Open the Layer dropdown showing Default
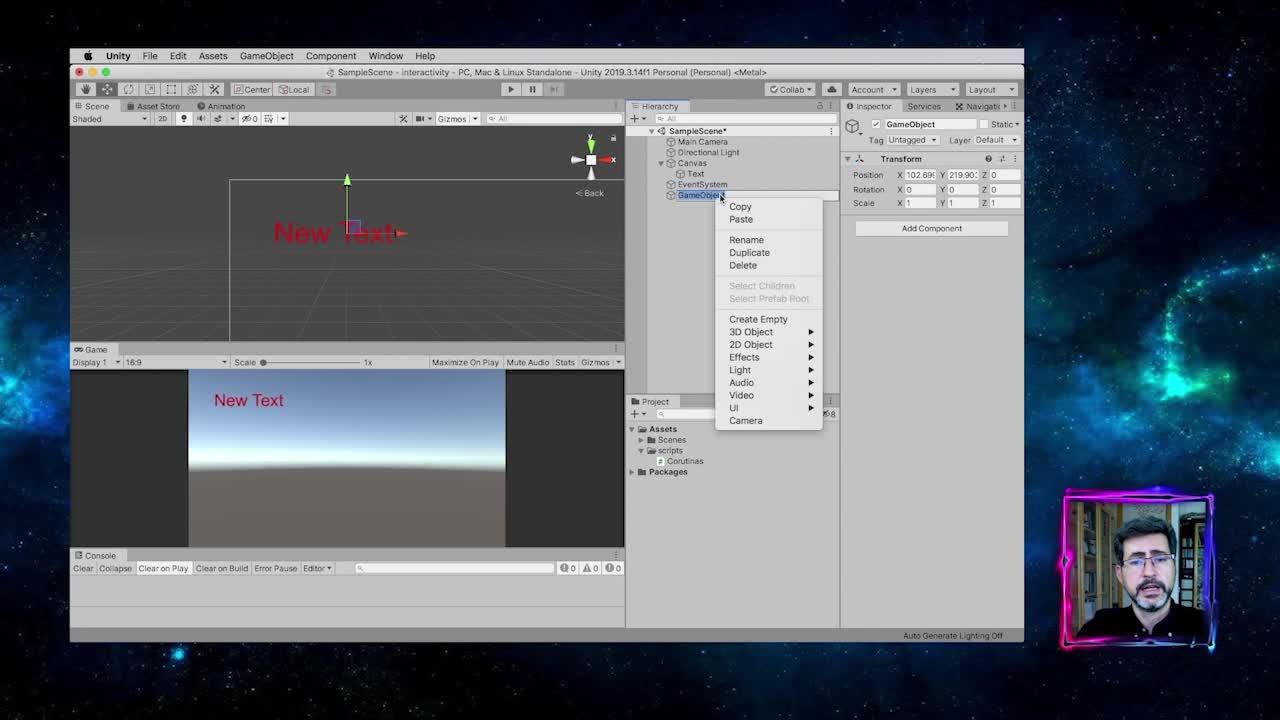The image size is (1280, 720). [995, 140]
